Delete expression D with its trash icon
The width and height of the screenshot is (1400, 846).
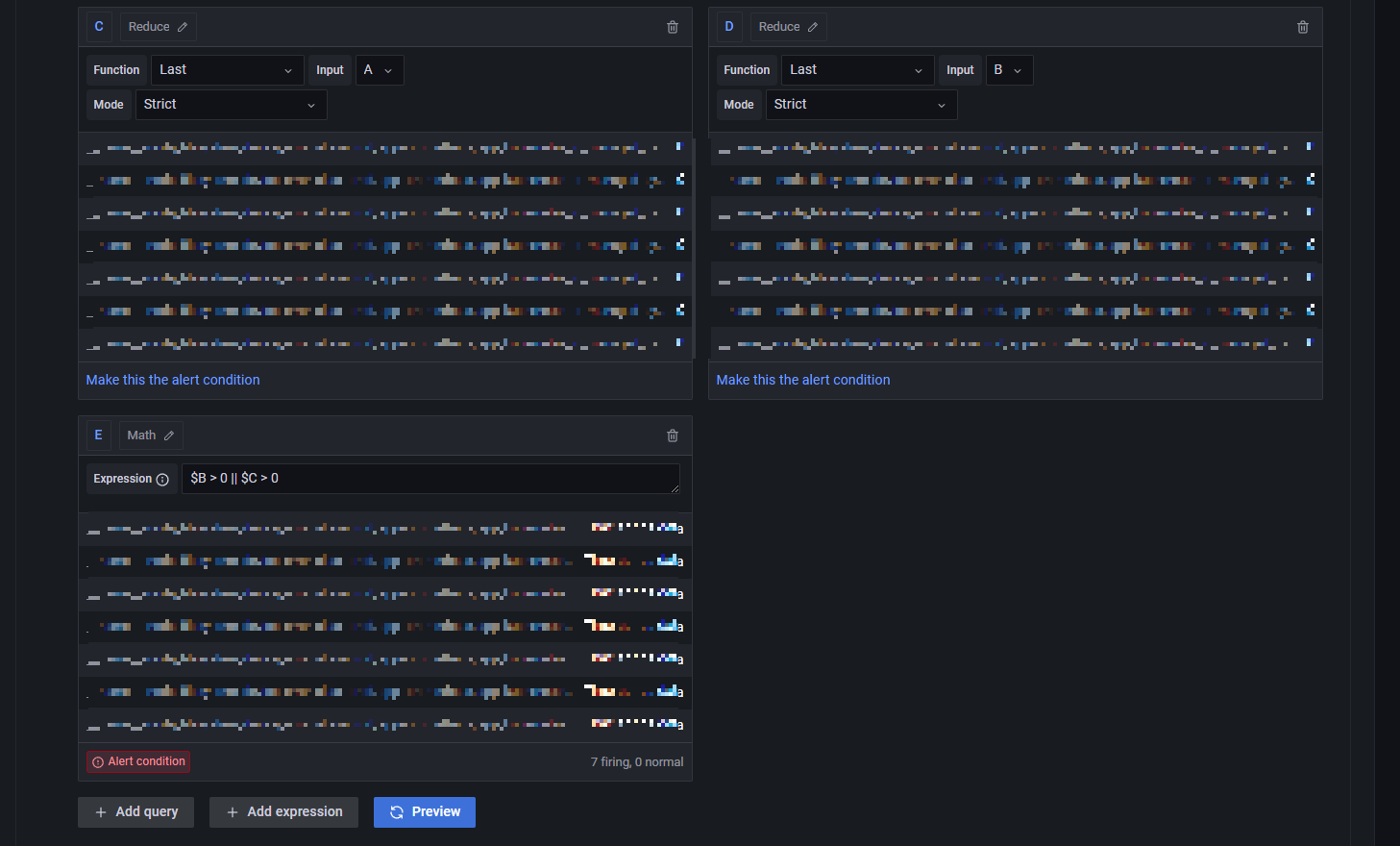(1303, 27)
